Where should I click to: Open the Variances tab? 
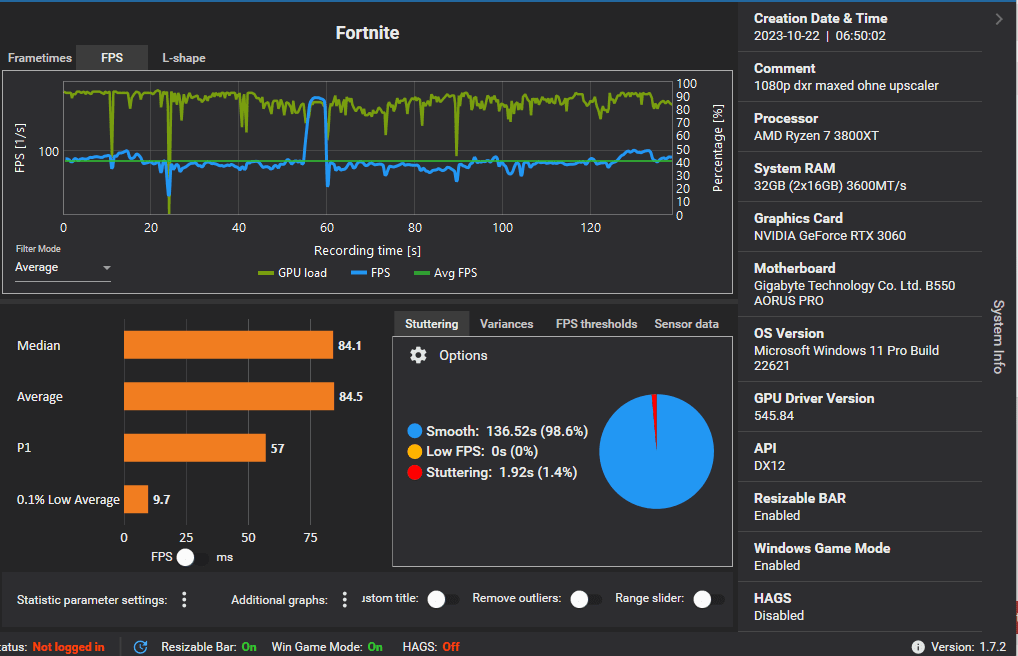tap(506, 323)
